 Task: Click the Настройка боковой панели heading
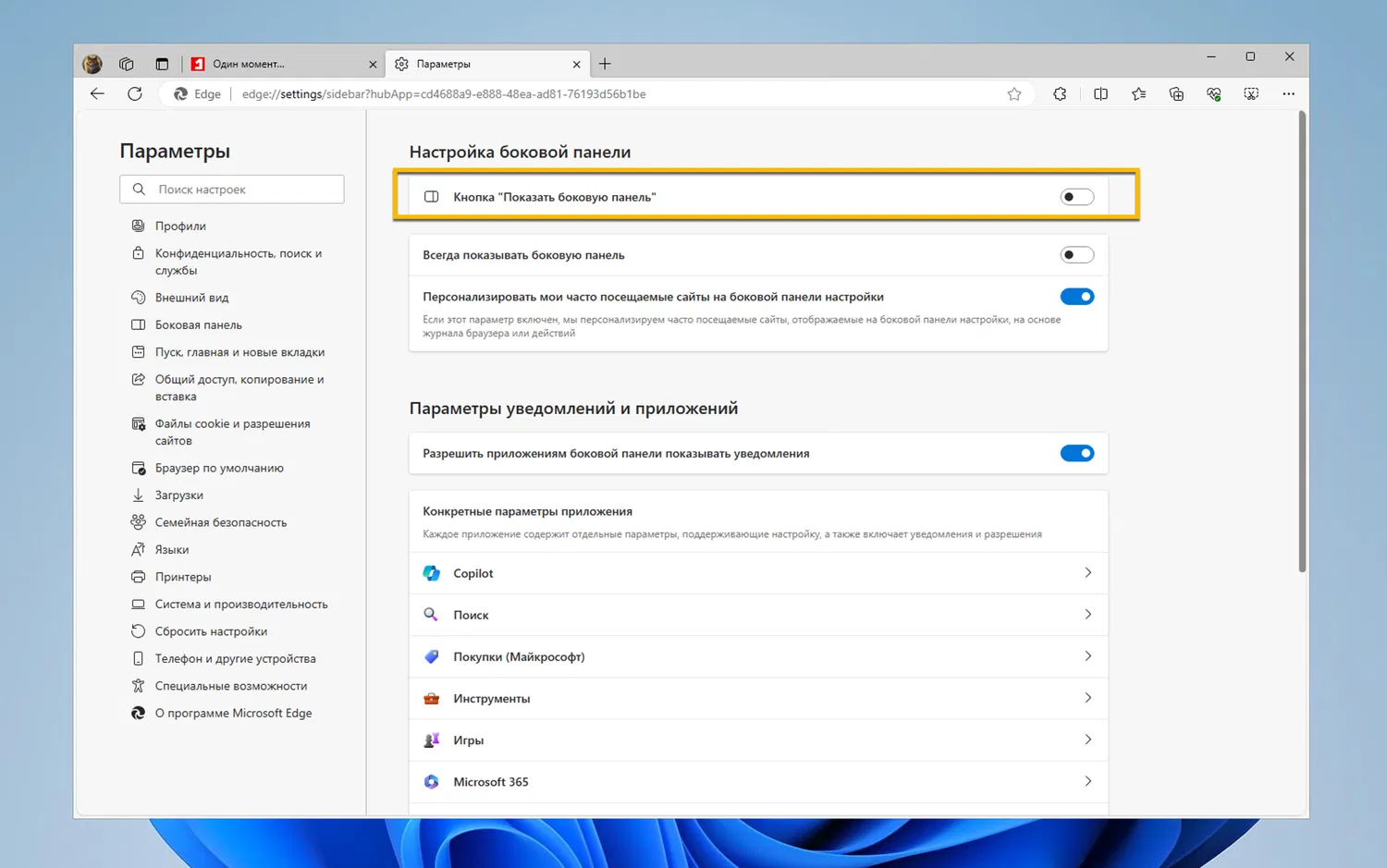[520, 152]
